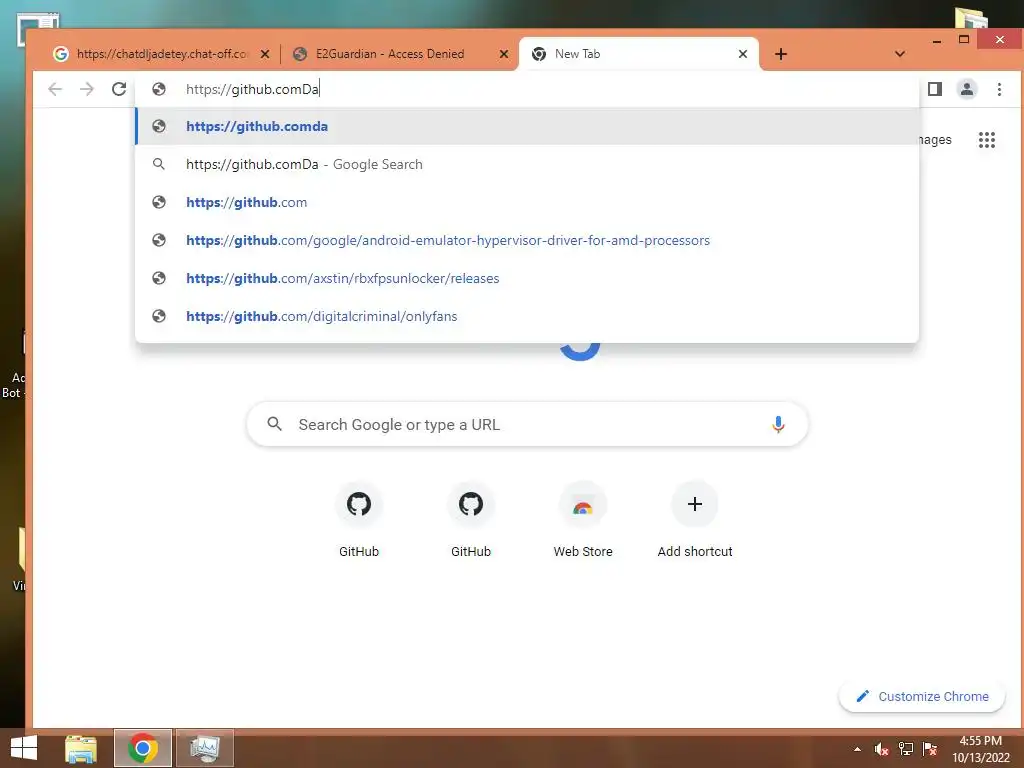Image resolution: width=1024 pixels, height=768 pixels.
Task: Choose the Google Search suggestion row
Action: pos(527,165)
